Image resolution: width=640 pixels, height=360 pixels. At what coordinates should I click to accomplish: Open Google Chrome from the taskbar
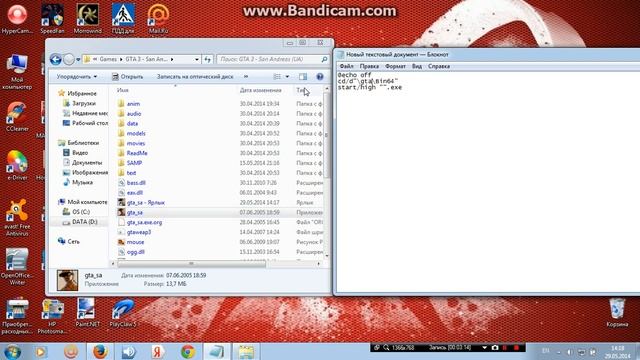pos(188,351)
